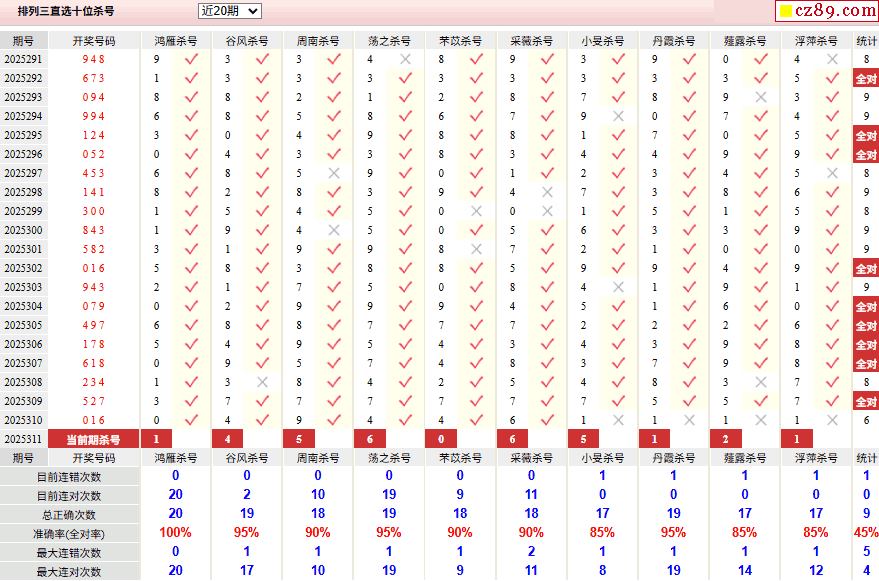Click draw number 994 in row 2025294
The width and height of the screenshot is (879, 581).
[94, 116]
